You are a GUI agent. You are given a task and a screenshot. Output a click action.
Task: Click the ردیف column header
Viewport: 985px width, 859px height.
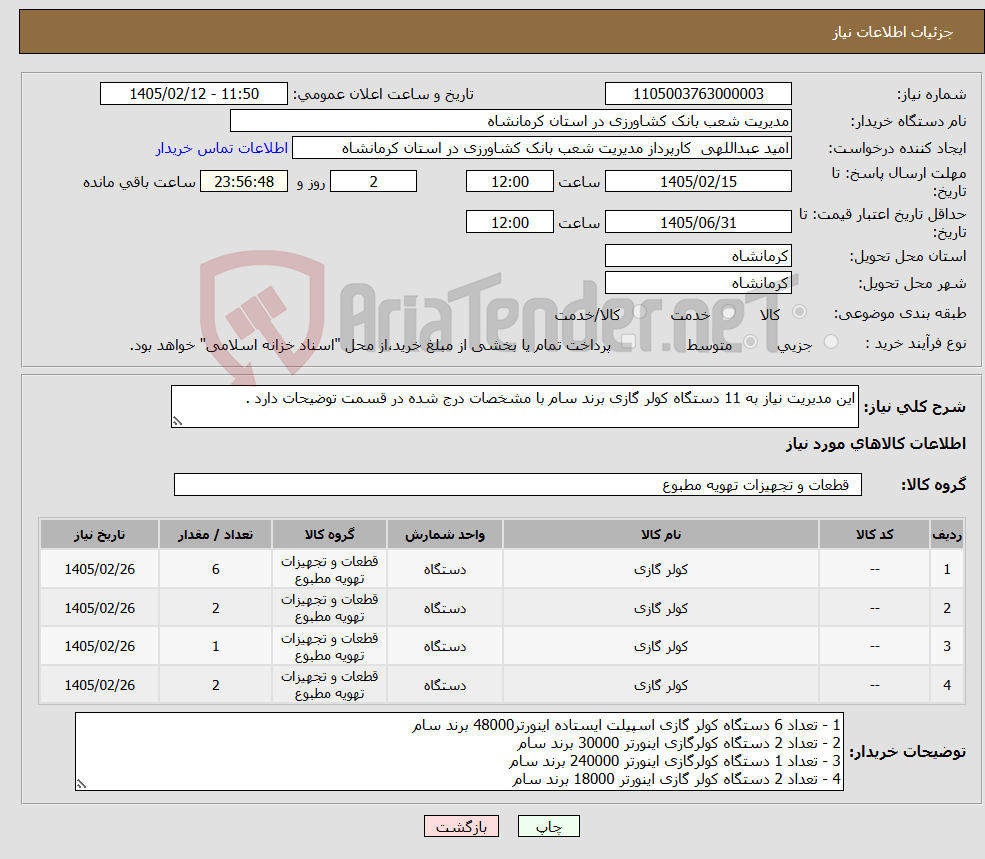point(947,534)
